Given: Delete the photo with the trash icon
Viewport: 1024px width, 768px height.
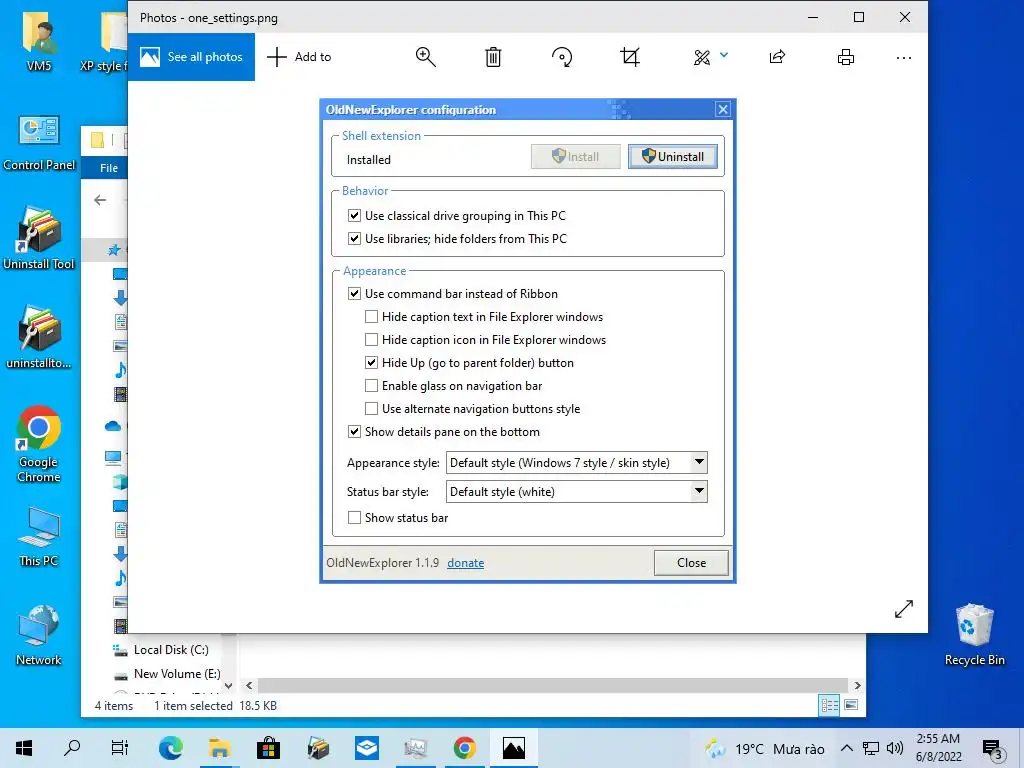Looking at the screenshot, I should coord(493,57).
